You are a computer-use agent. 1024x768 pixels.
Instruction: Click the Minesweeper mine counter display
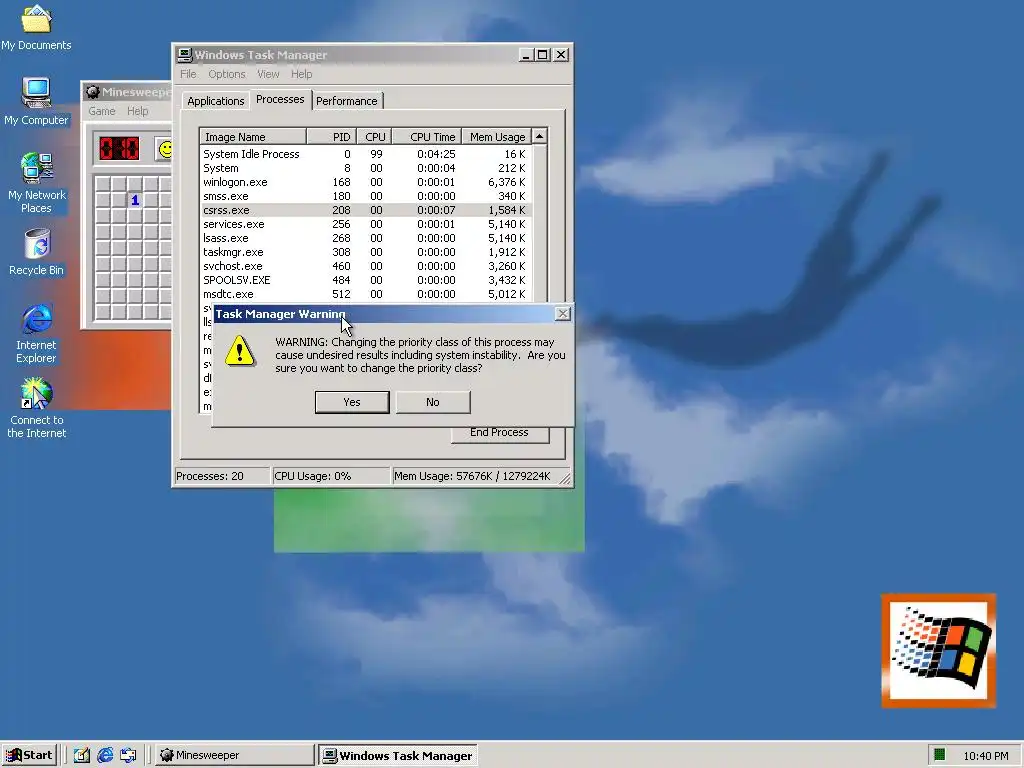point(119,148)
